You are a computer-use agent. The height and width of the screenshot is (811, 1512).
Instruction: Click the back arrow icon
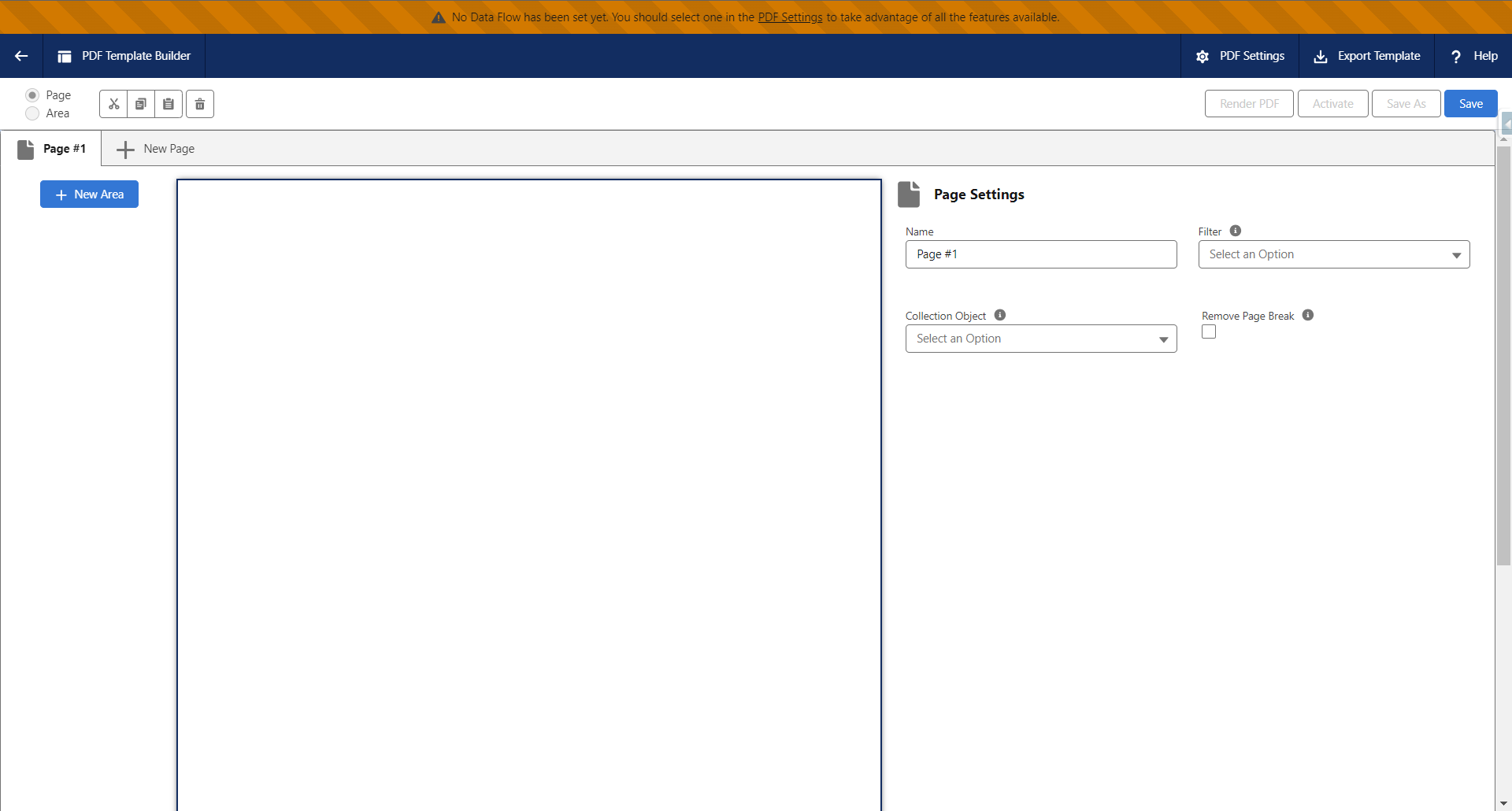pyautogui.click(x=21, y=56)
